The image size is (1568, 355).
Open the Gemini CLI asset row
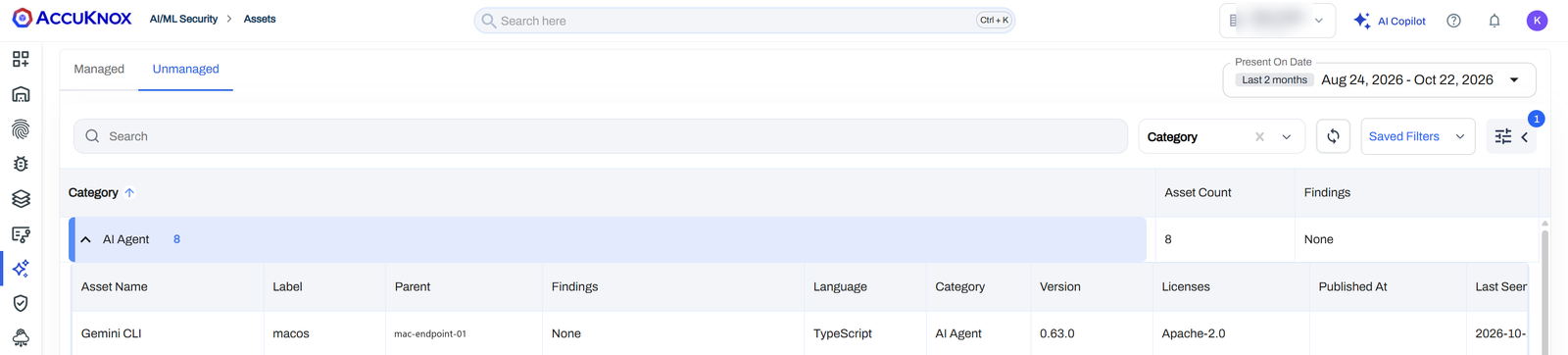800,333
